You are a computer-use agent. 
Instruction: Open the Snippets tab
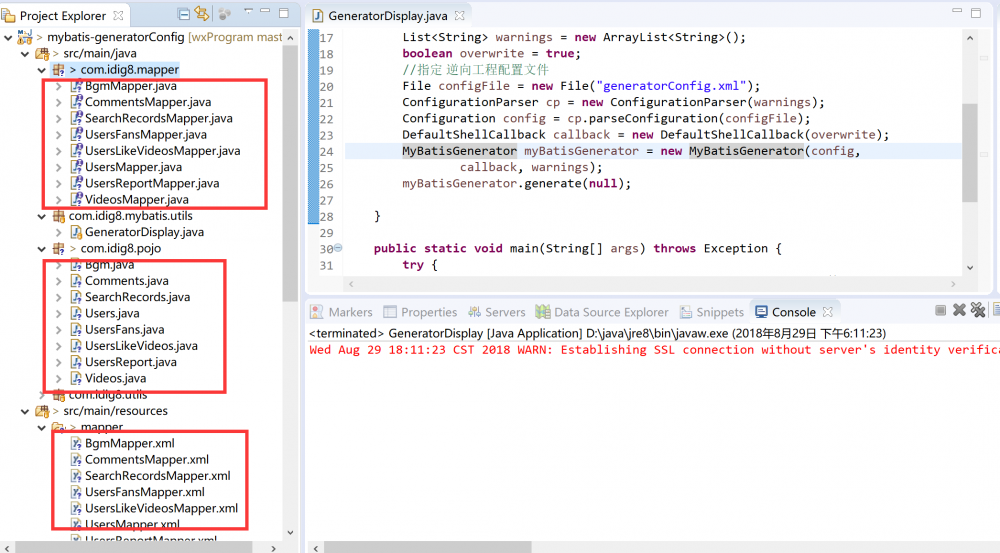point(712,312)
